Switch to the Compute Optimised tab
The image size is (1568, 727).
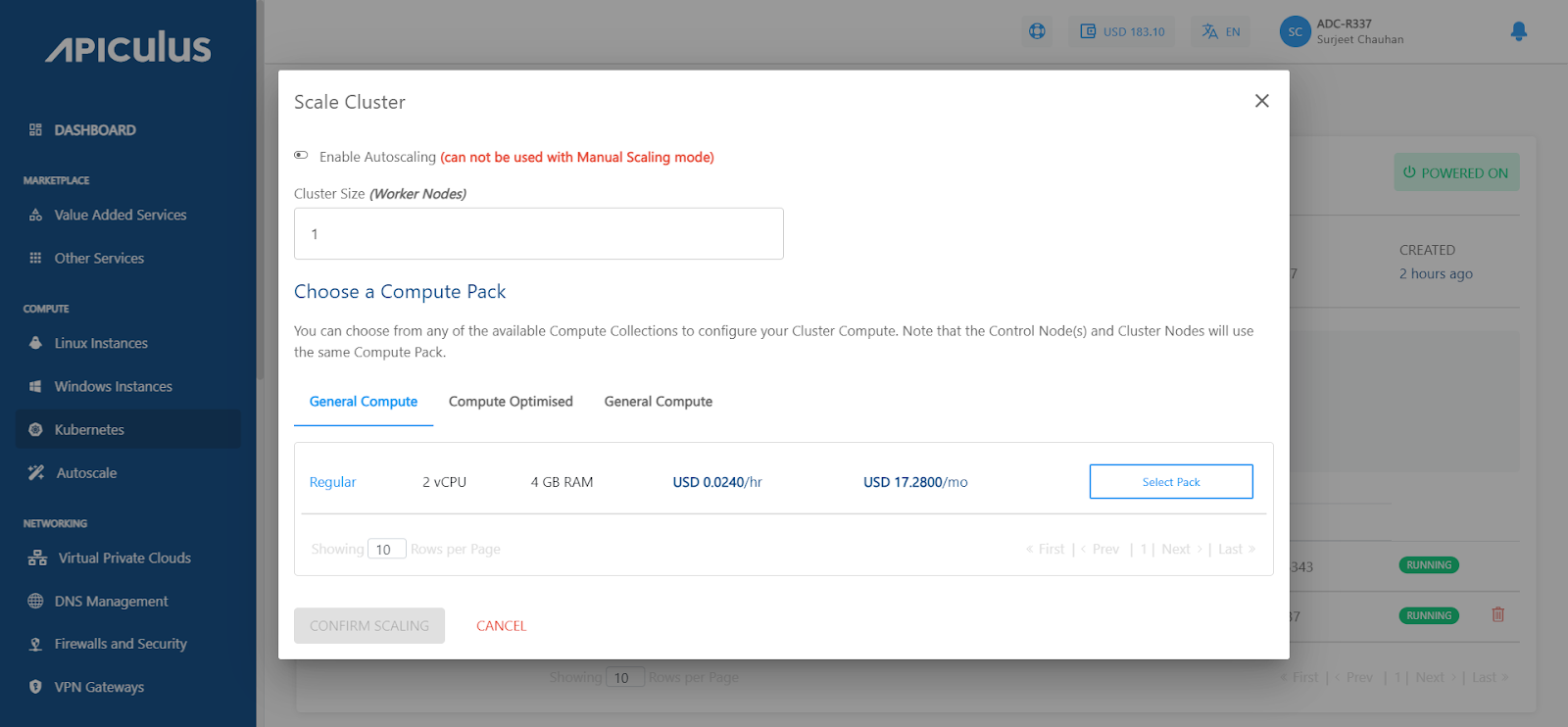click(511, 402)
